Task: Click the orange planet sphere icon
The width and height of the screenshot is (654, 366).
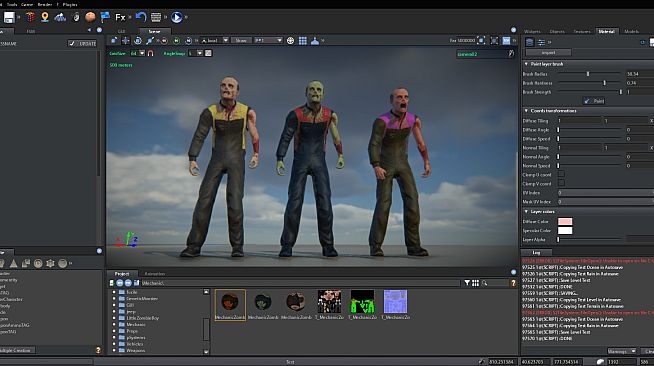Action: (x=90, y=17)
